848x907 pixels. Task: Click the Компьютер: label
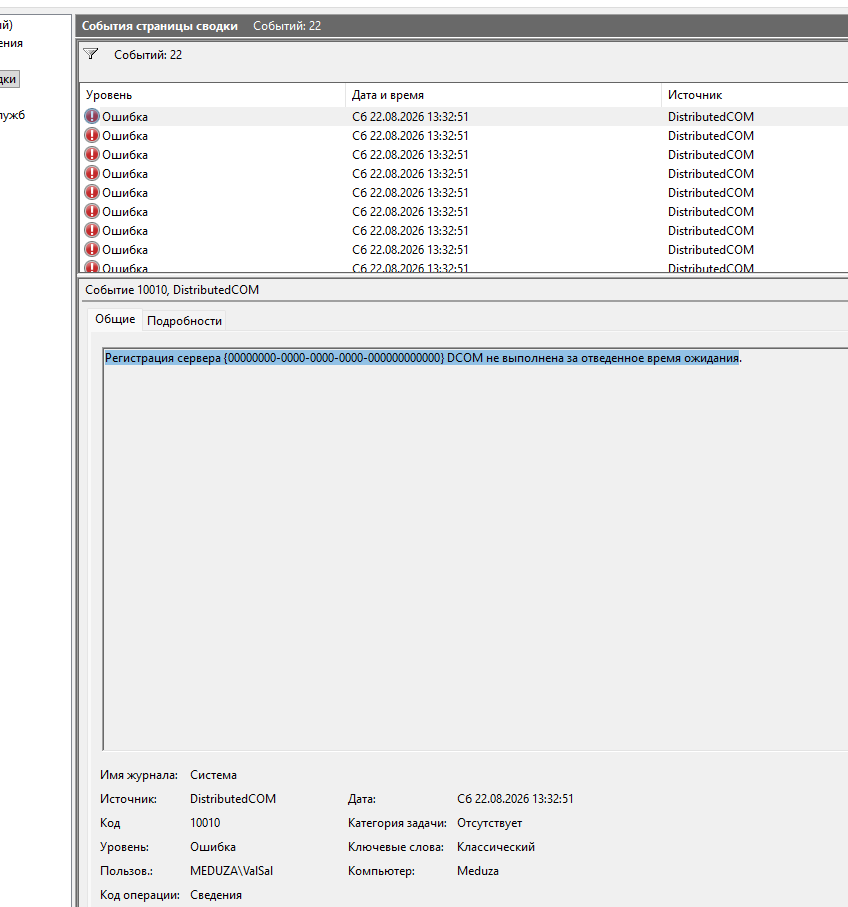(381, 871)
